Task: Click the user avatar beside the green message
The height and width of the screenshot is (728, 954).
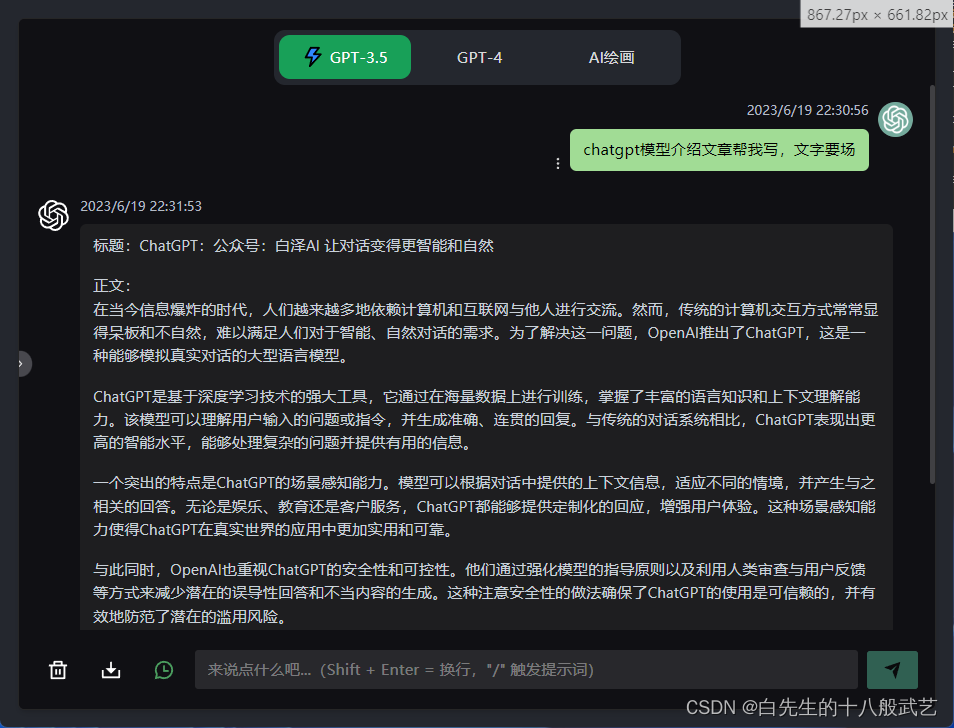Action: click(895, 119)
